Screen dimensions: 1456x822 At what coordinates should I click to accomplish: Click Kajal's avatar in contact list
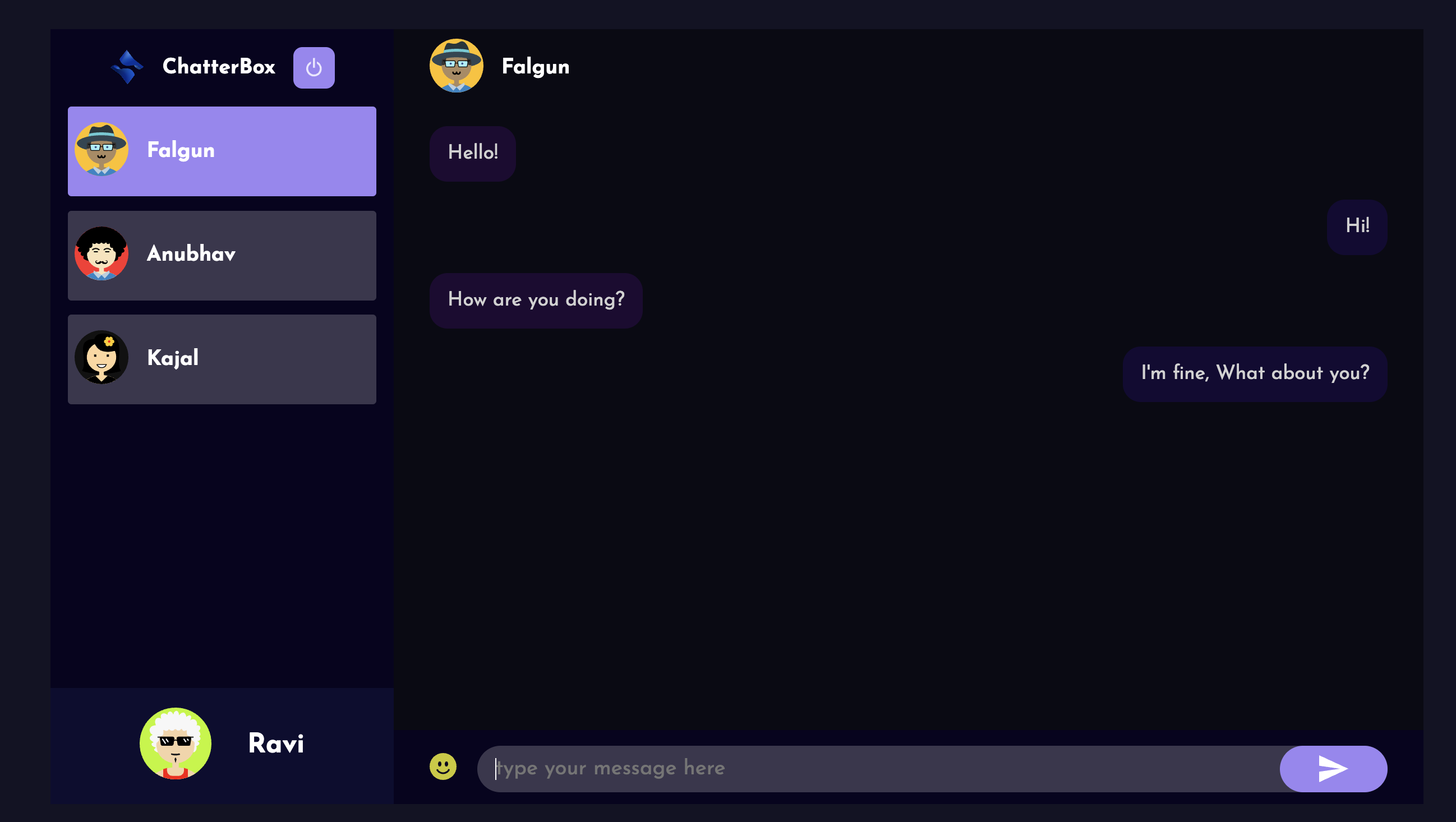click(x=102, y=358)
